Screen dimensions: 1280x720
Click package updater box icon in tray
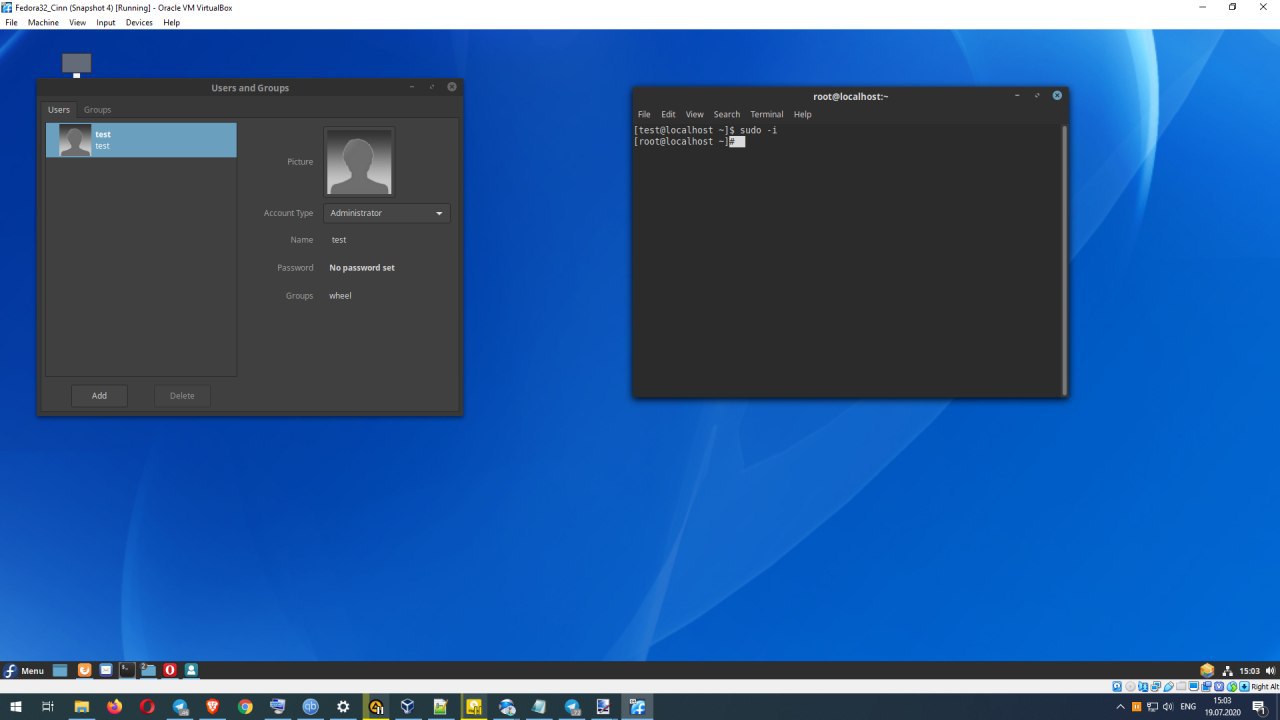click(1207, 670)
